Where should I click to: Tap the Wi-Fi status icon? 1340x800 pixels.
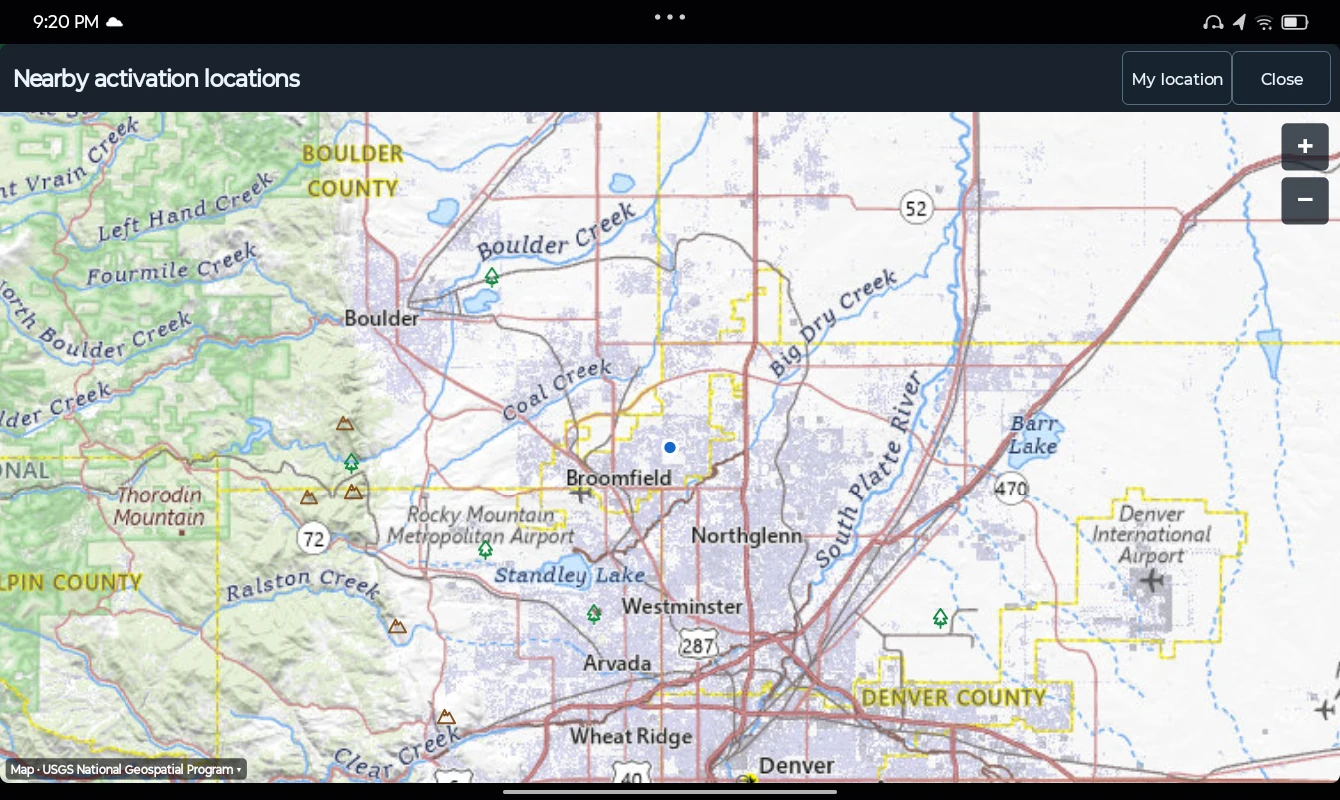point(1264,22)
